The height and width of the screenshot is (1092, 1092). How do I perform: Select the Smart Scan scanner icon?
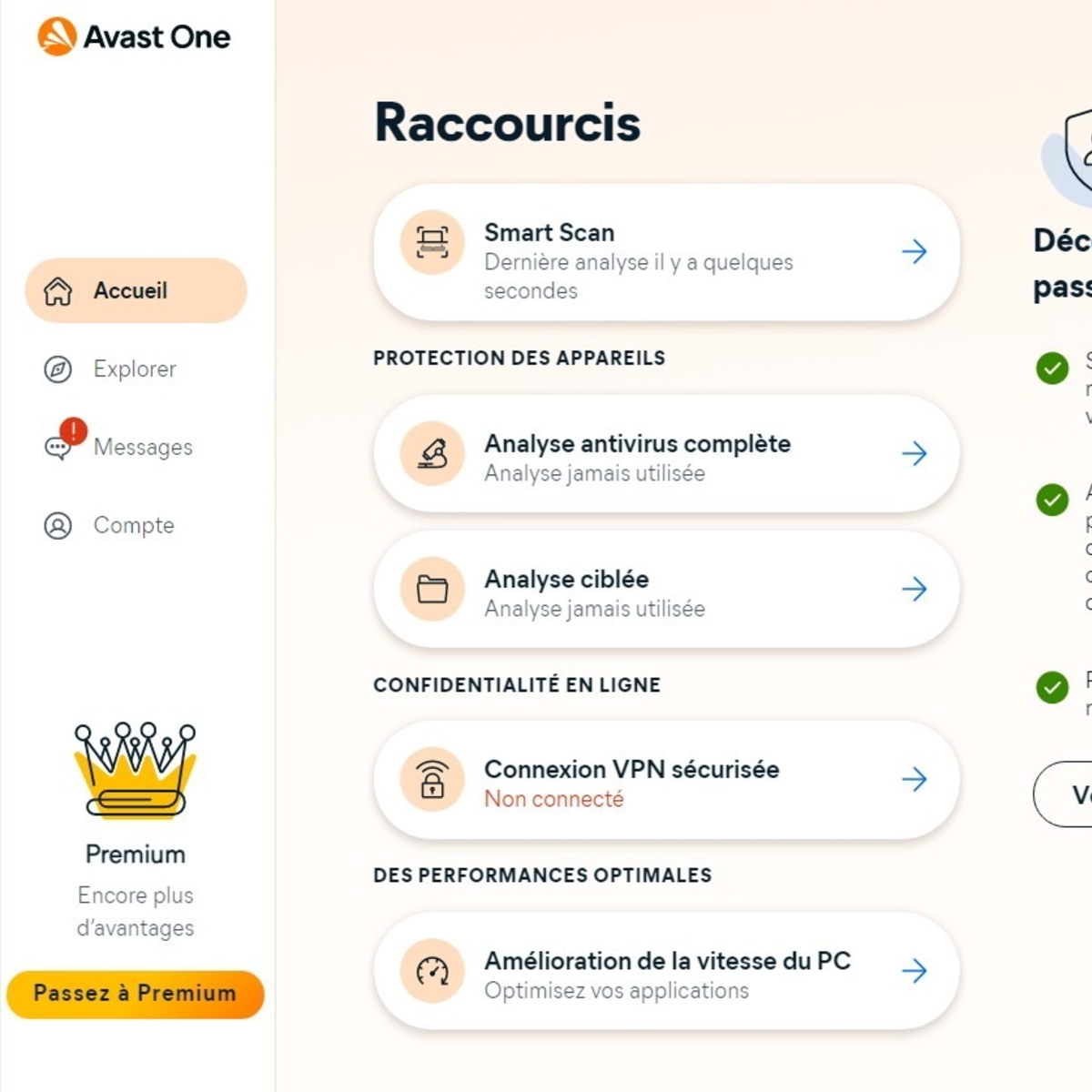click(431, 244)
